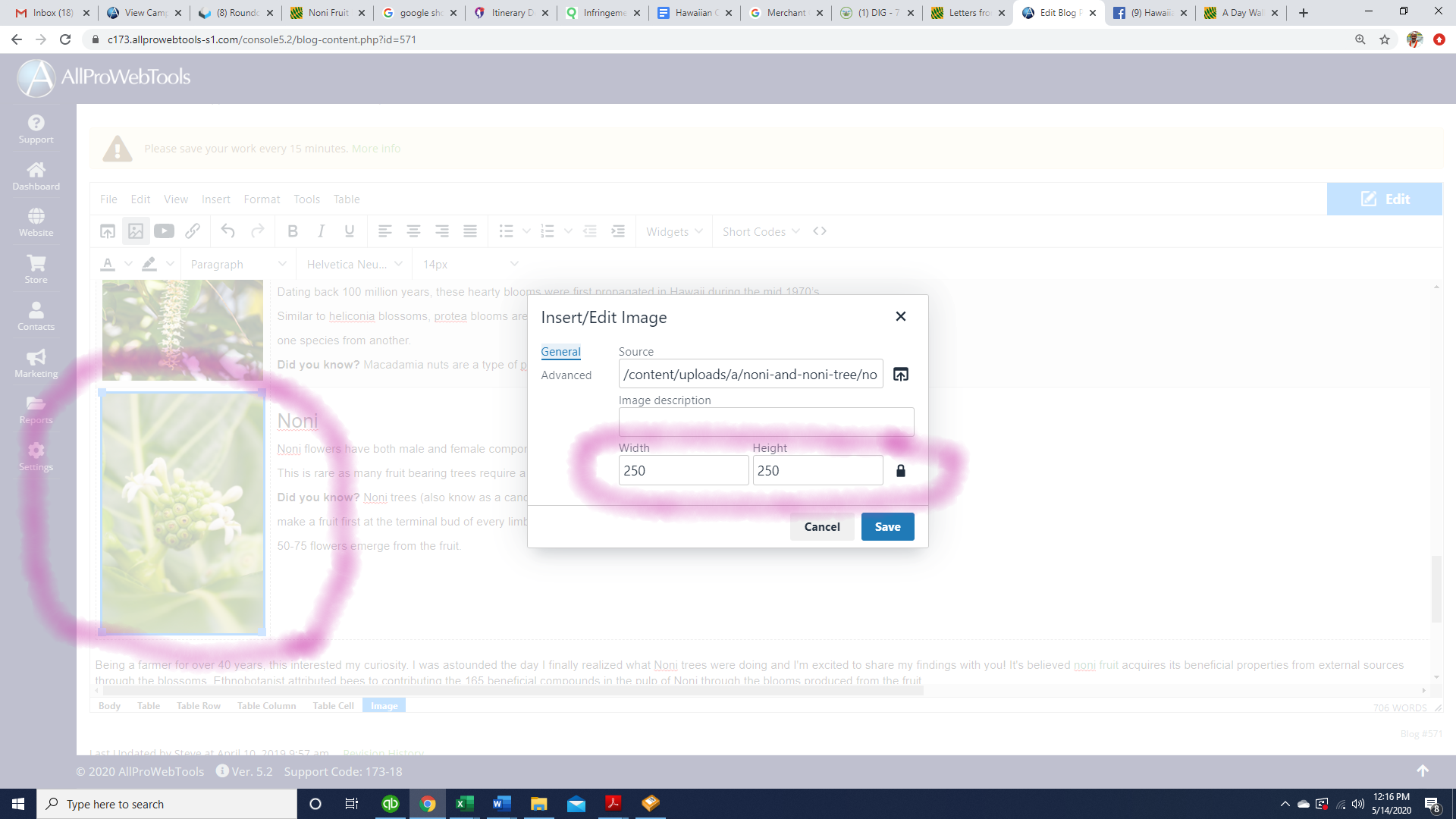Image resolution: width=1456 pixels, height=819 pixels.
Task: Click the source code icon
Action: [819, 231]
